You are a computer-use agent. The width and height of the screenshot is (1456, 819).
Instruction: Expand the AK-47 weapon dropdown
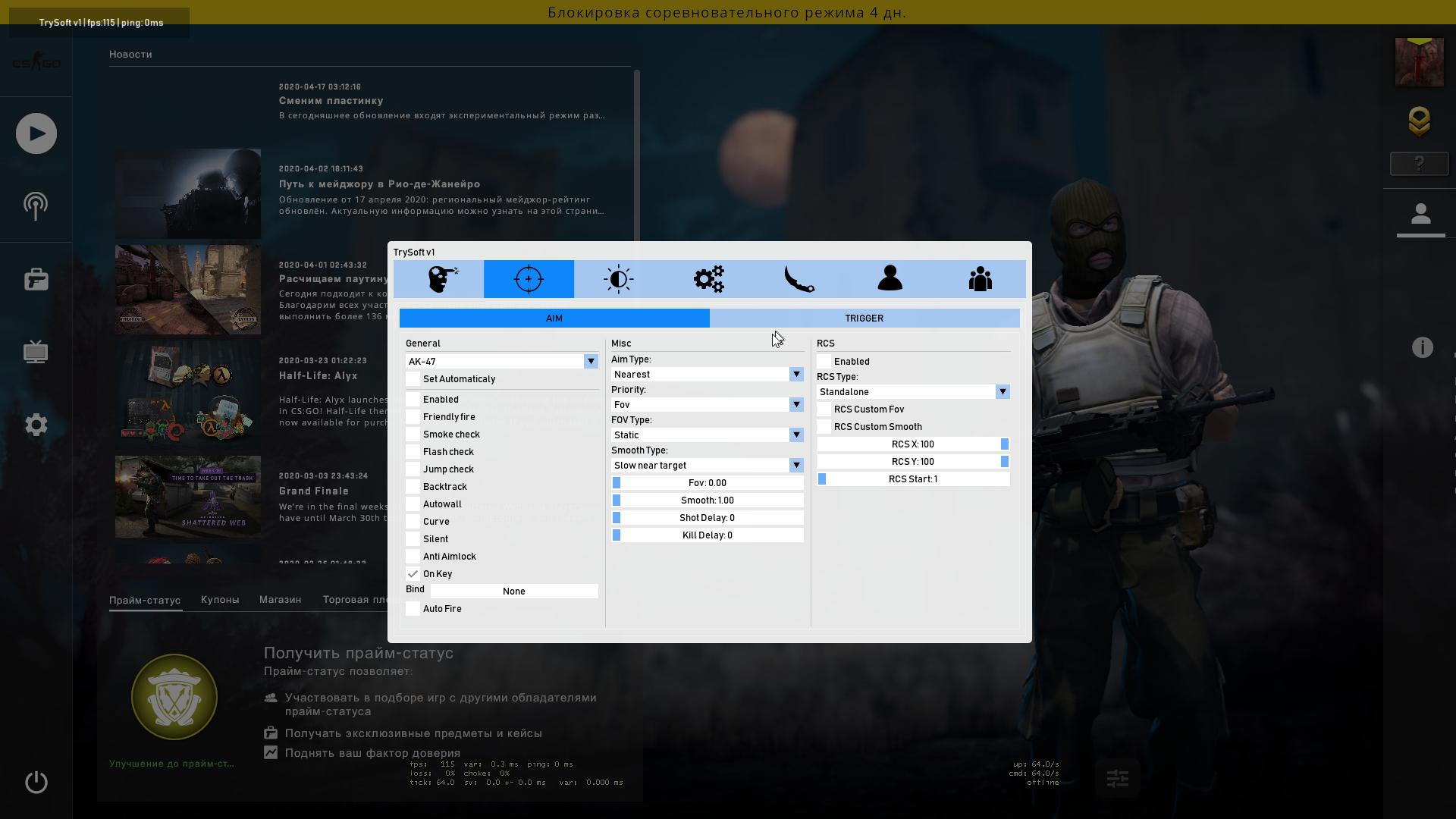click(x=591, y=362)
